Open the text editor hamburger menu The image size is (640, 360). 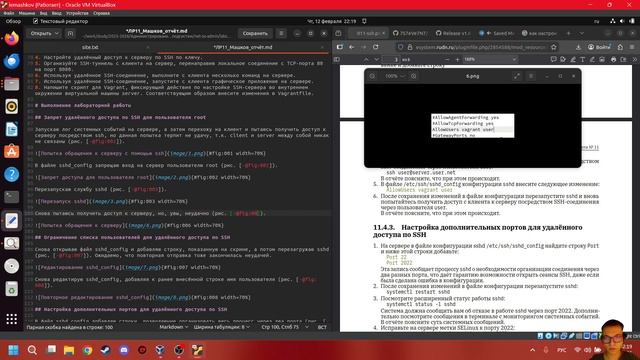click(281, 33)
